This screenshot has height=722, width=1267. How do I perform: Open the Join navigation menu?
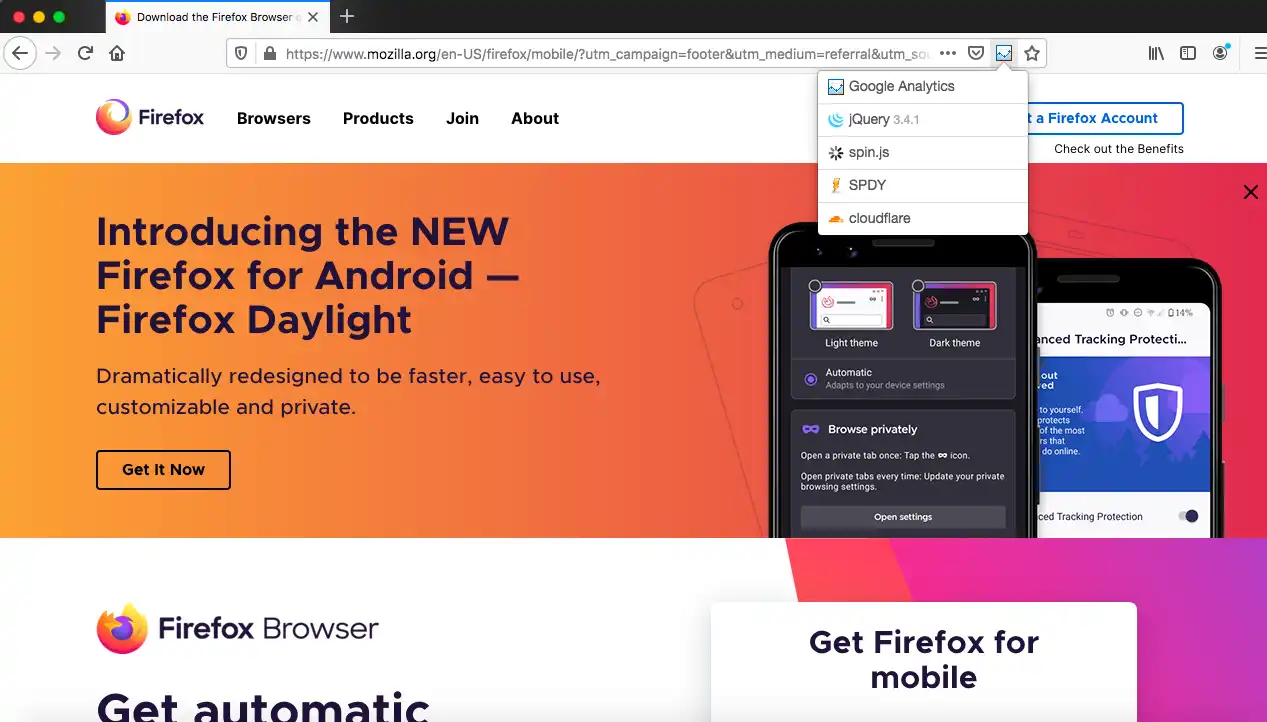462,118
